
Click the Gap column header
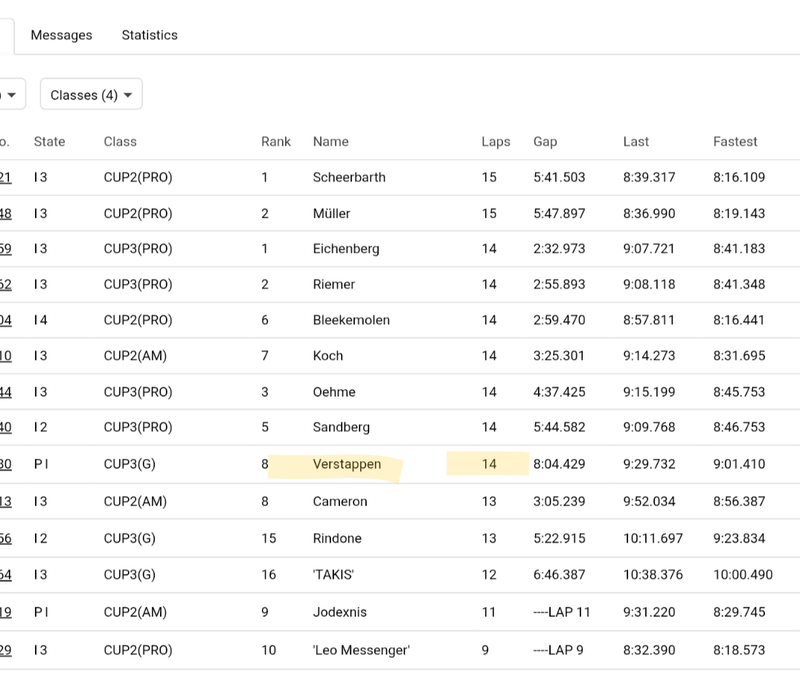pyautogui.click(x=545, y=142)
